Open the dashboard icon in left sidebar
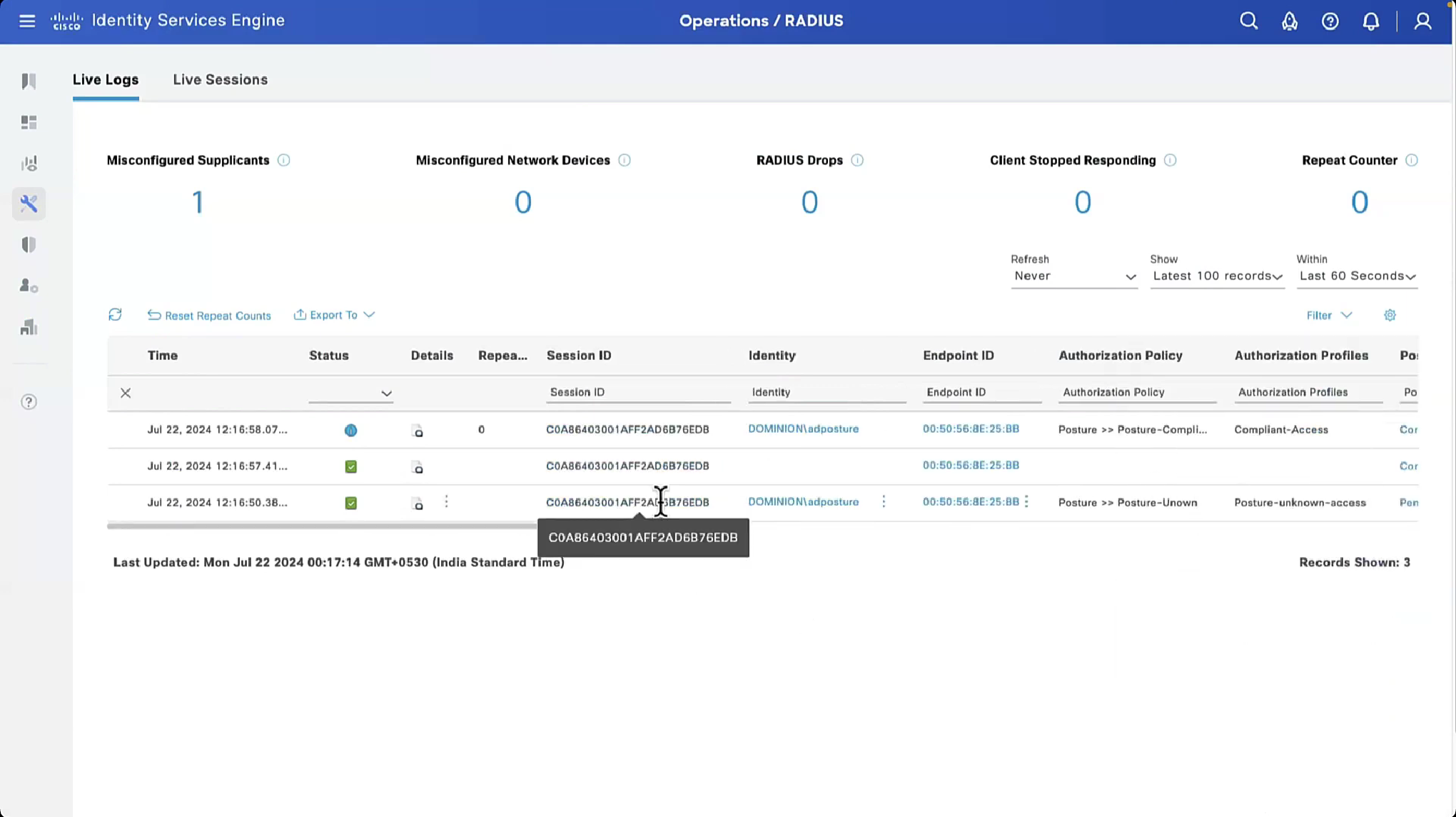 click(29, 122)
